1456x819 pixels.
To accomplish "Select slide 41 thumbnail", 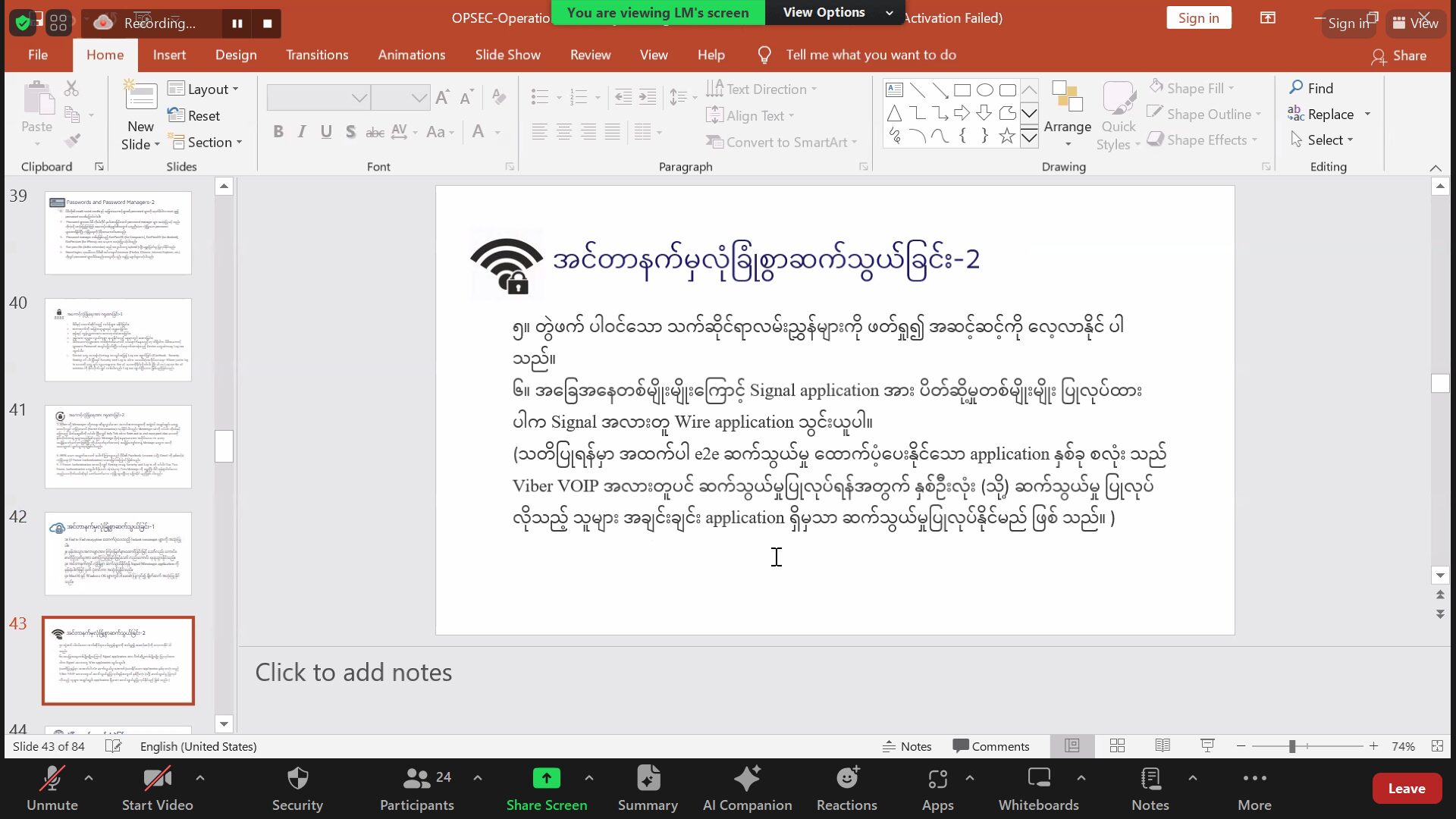I will [x=118, y=447].
